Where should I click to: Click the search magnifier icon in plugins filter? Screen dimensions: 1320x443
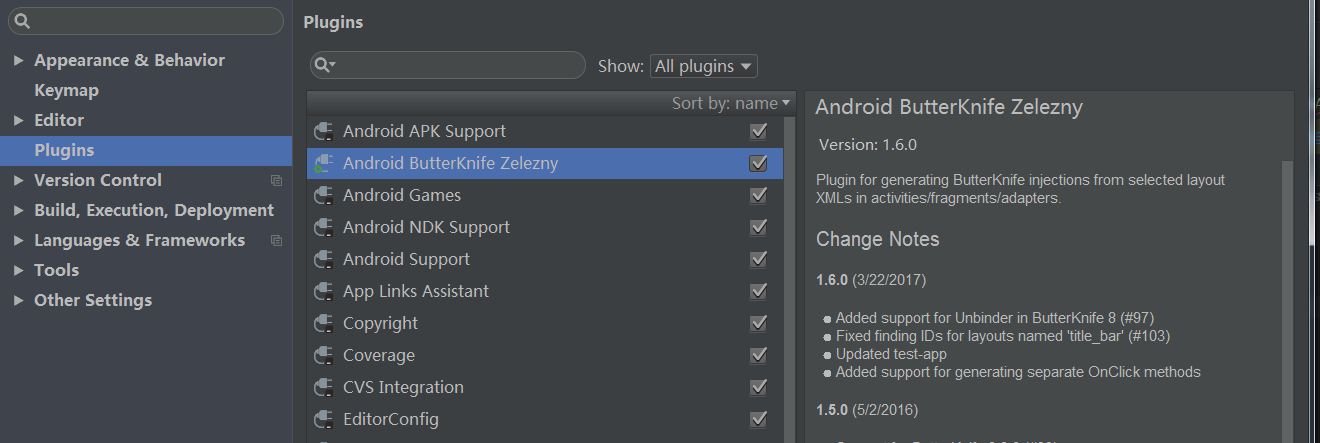point(324,65)
